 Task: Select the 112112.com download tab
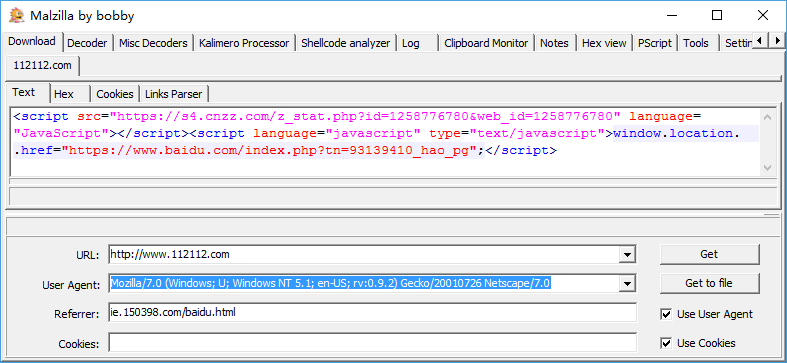[x=43, y=65]
